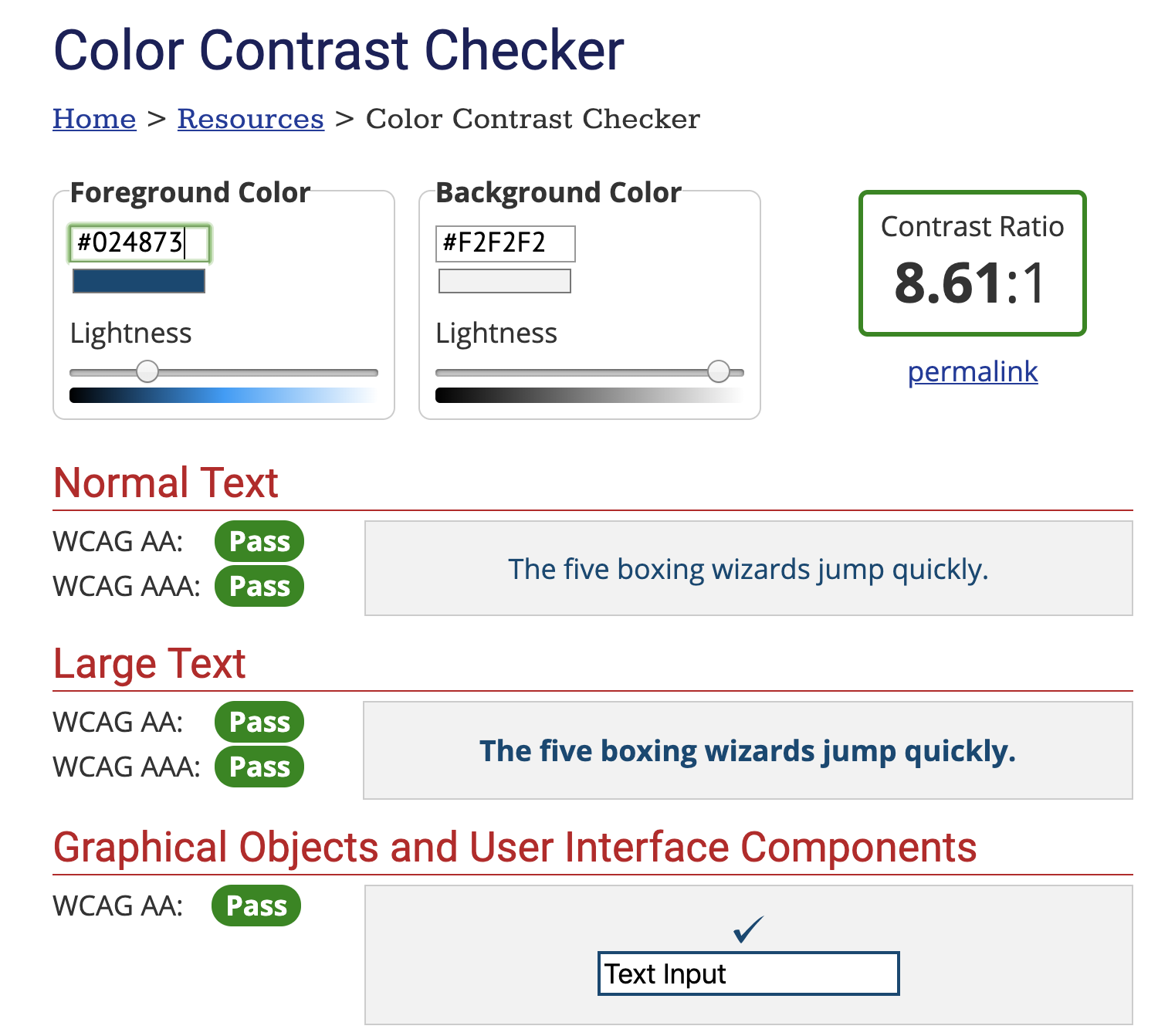Click the foreground Lightness slider handle

tap(148, 372)
